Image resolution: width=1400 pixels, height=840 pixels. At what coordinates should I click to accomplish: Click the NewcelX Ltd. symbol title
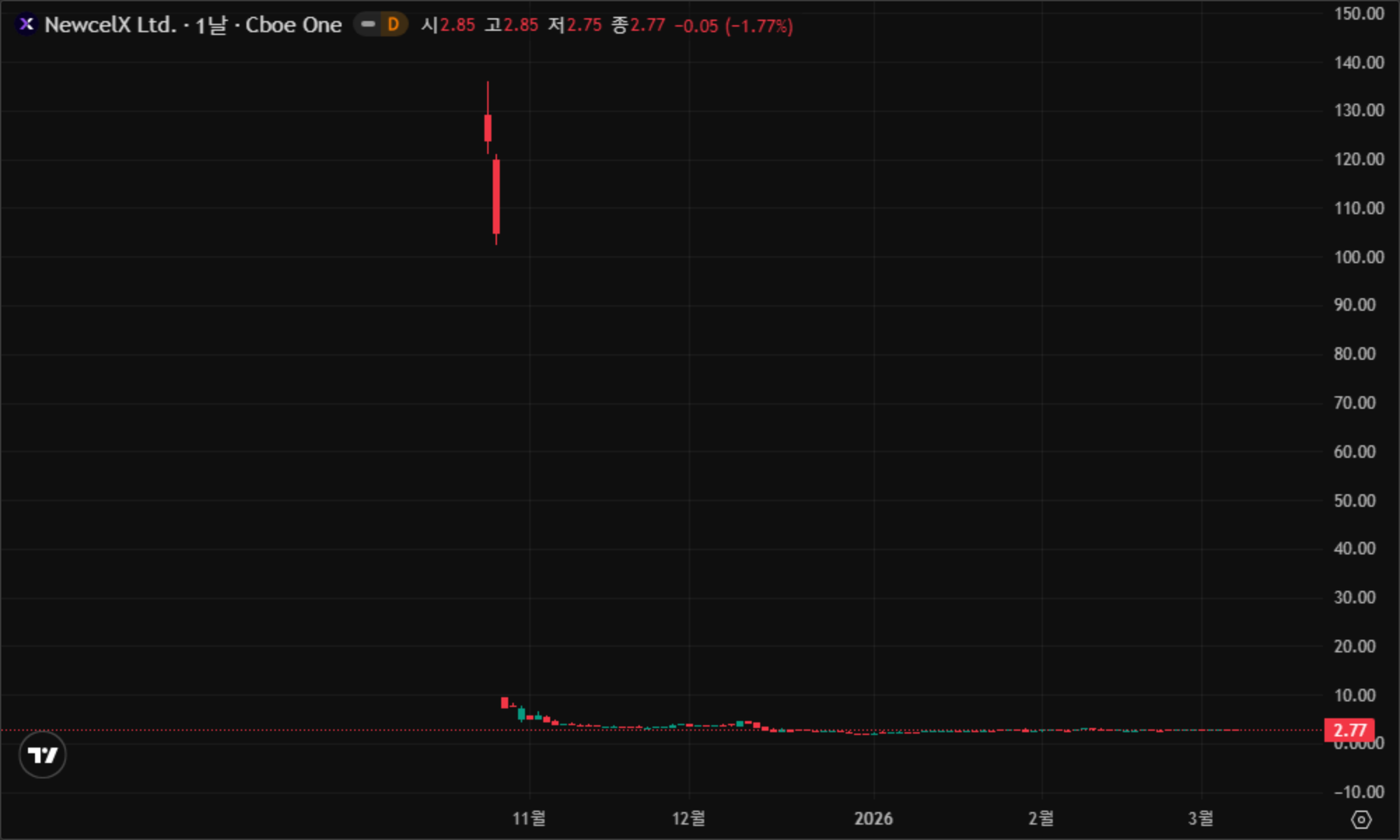click(111, 25)
